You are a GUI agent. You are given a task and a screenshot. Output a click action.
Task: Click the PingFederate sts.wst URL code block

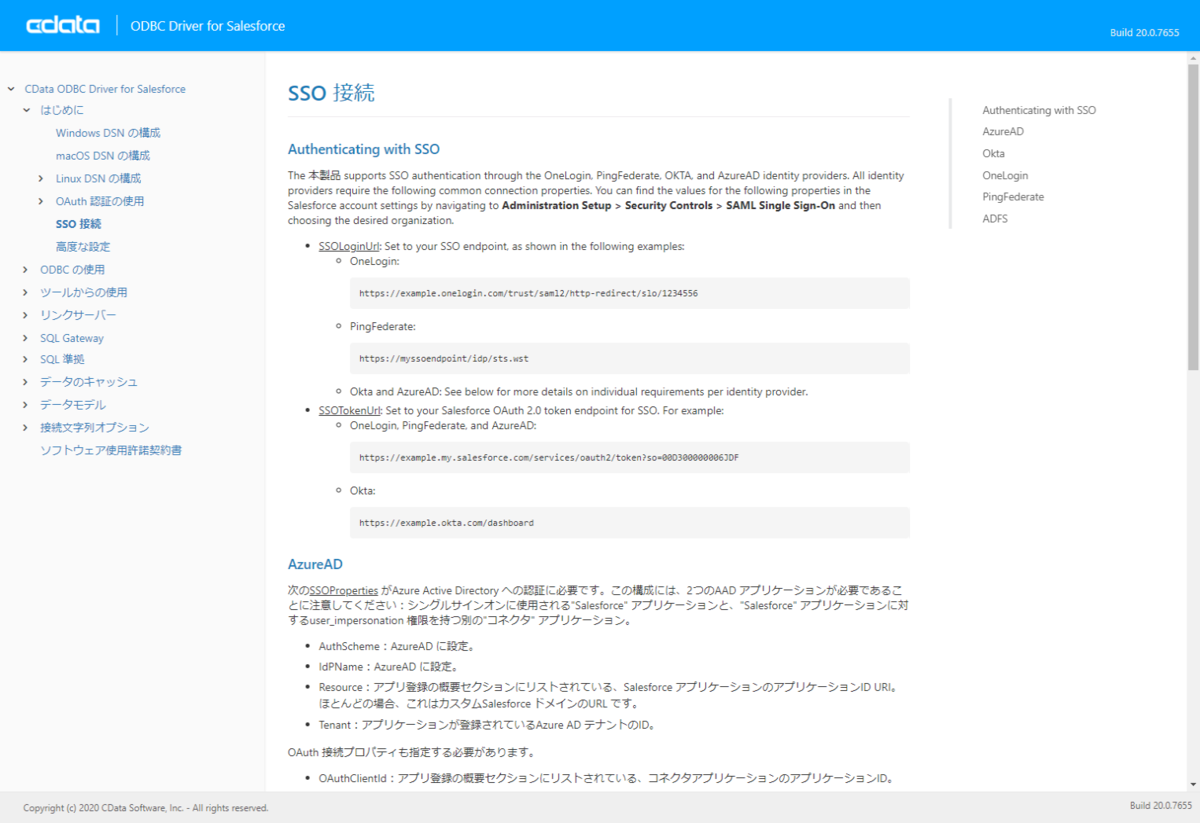(x=630, y=358)
